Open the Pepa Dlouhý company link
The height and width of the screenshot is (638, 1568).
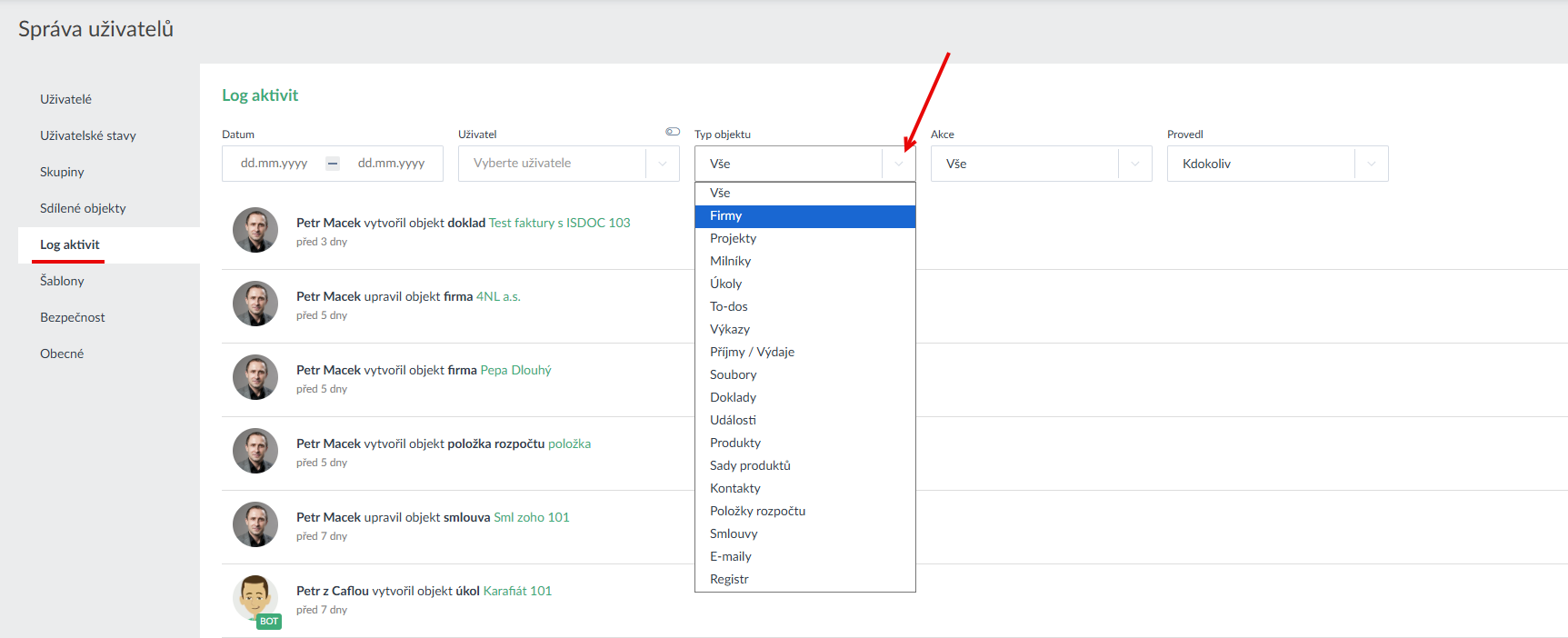(515, 370)
